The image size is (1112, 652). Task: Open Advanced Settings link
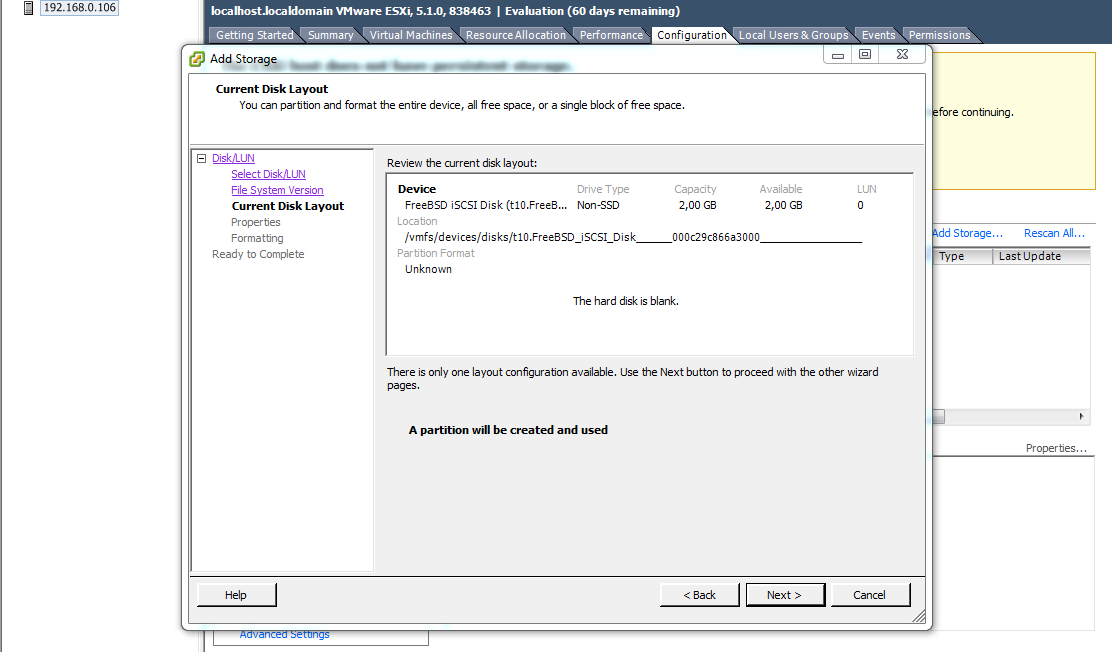pyautogui.click(x=284, y=634)
